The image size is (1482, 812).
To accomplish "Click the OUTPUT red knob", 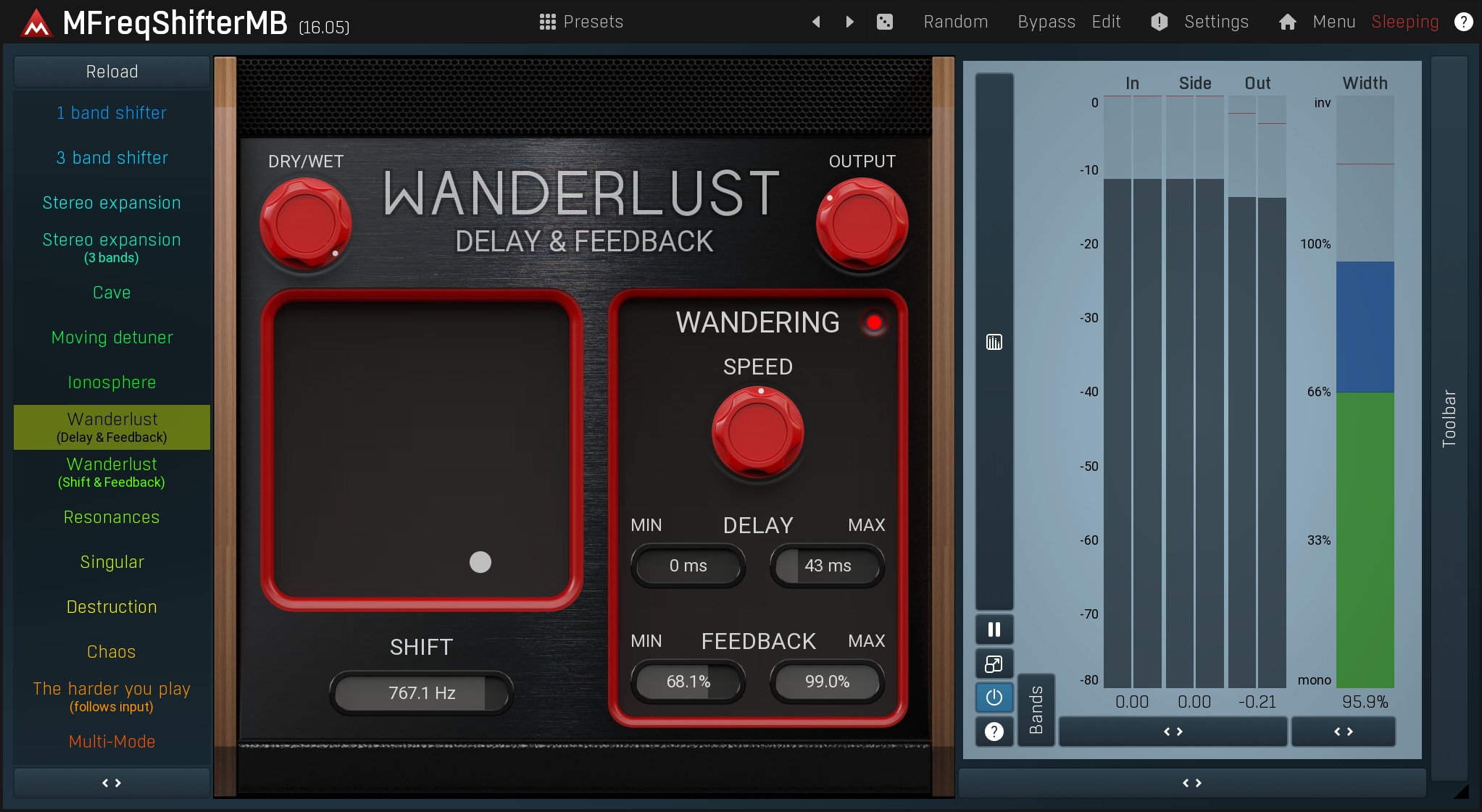I will click(862, 223).
